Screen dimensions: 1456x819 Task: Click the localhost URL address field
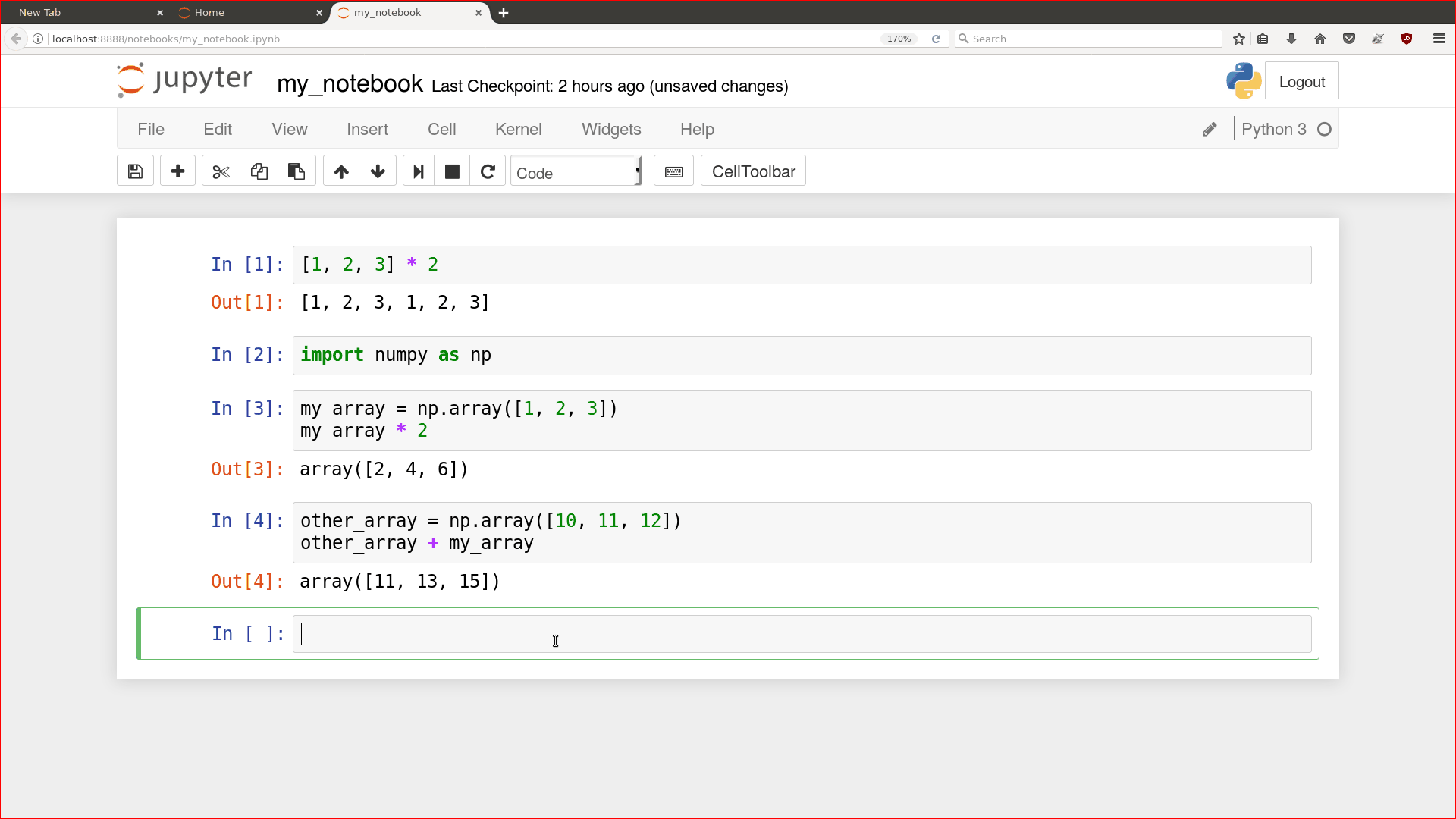click(455, 39)
